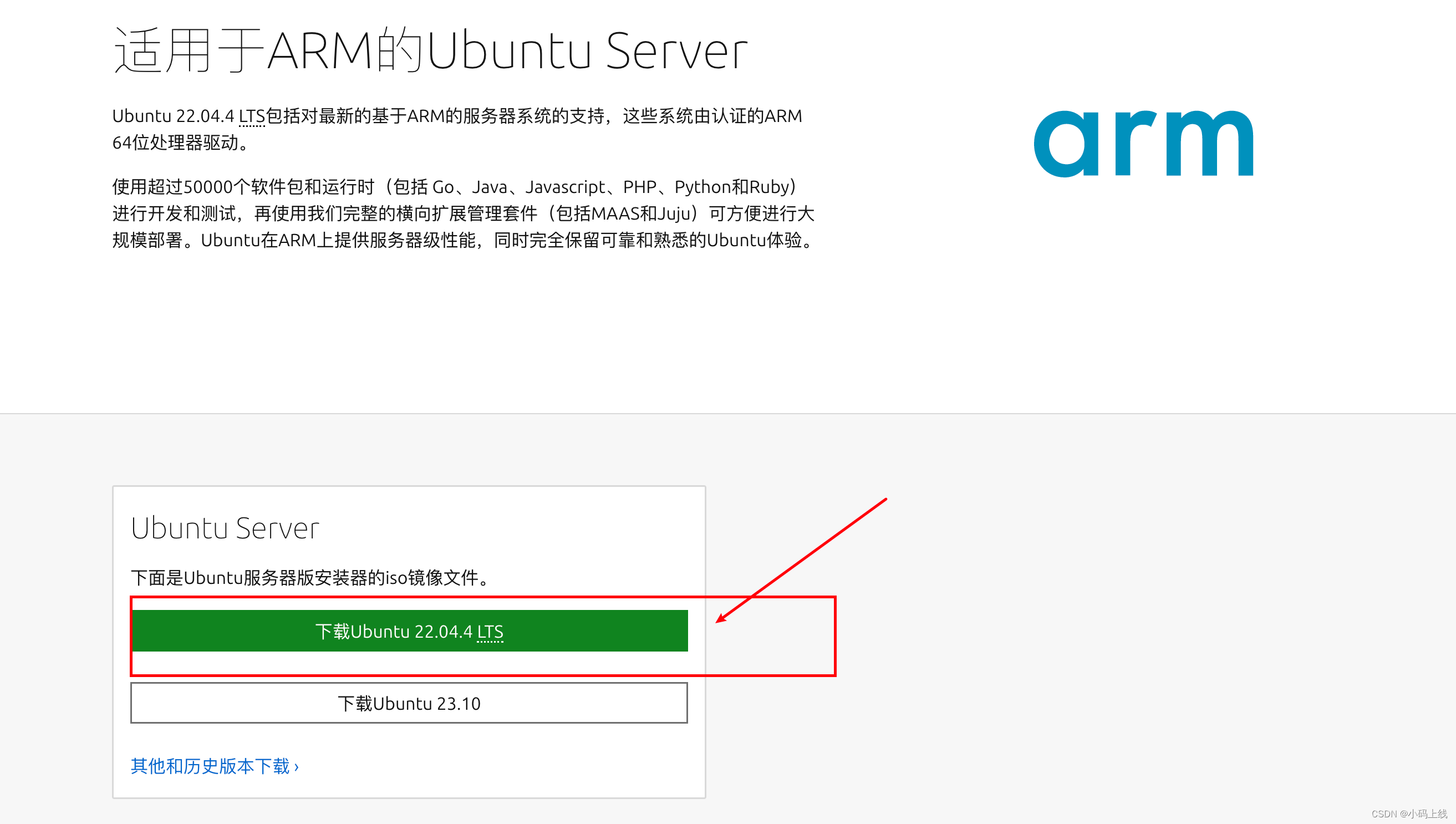Click the letter m in arm logo
Screen dimensions: 1456x824
(1210, 144)
